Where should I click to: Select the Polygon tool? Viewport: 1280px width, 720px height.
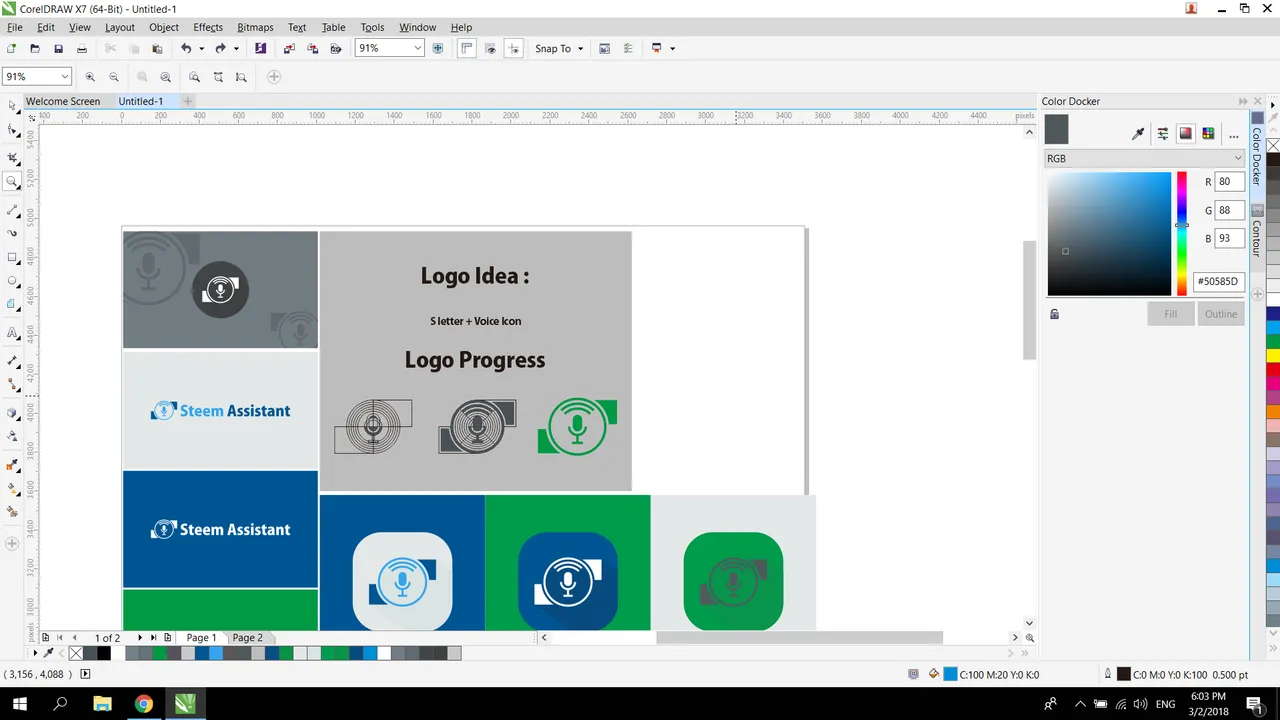pyautogui.click(x=12, y=305)
